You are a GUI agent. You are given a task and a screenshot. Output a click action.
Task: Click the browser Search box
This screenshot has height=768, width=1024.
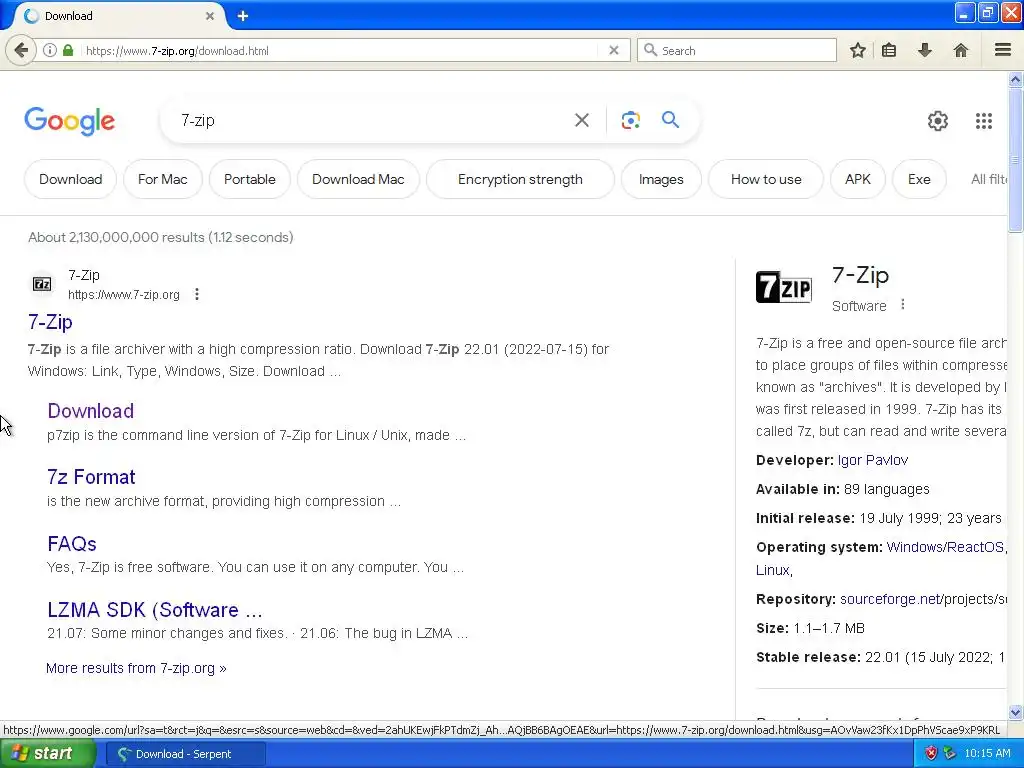click(x=737, y=50)
